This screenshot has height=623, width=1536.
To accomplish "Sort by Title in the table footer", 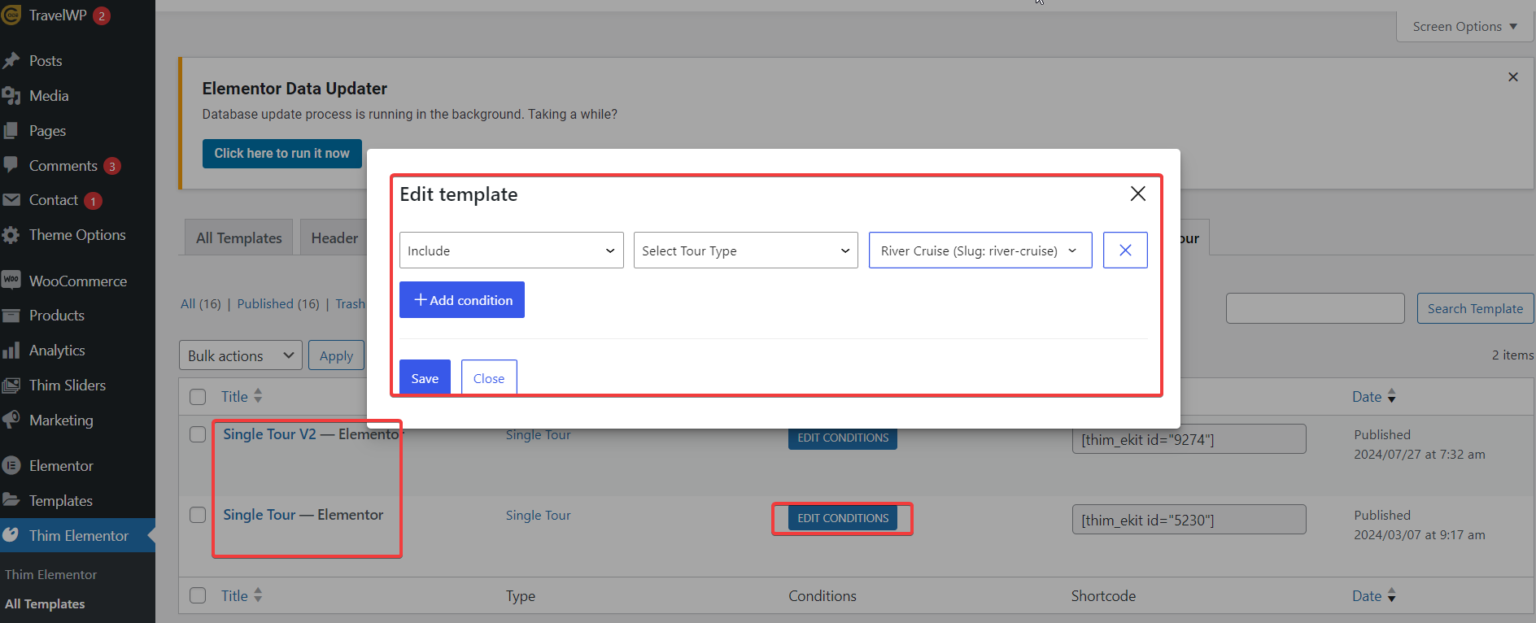I will click(243, 596).
